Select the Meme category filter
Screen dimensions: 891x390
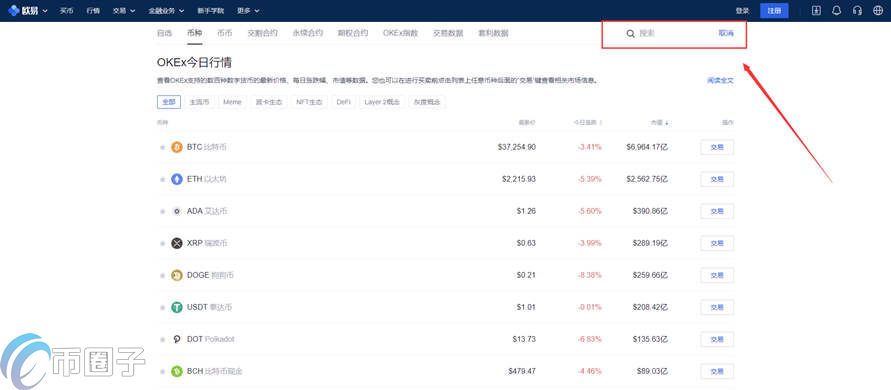tap(232, 102)
